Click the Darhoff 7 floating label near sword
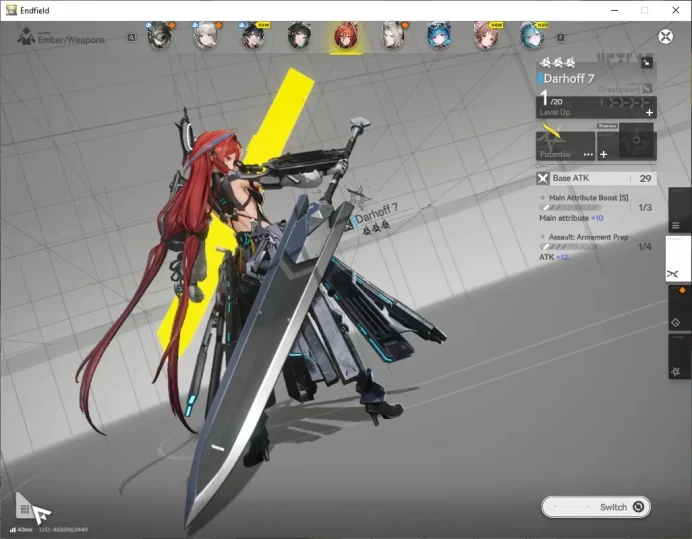The image size is (692, 539). [376, 213]
